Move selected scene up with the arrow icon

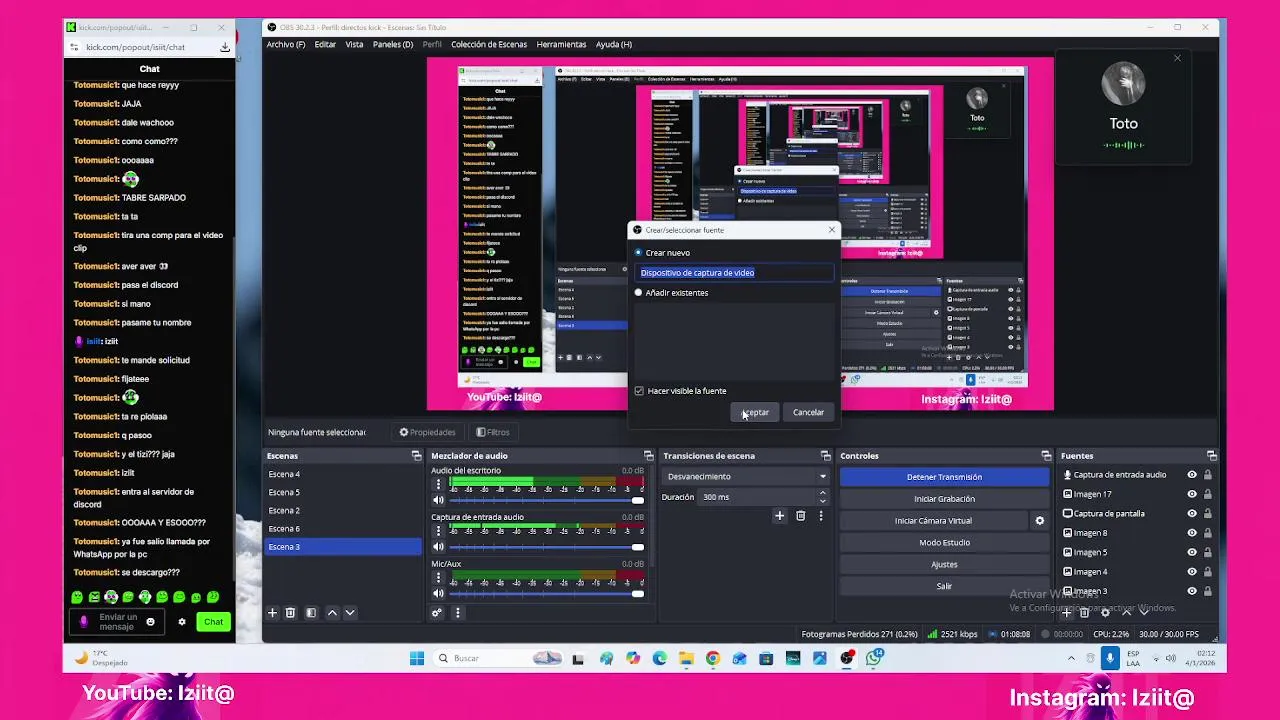tap(332, 613)
